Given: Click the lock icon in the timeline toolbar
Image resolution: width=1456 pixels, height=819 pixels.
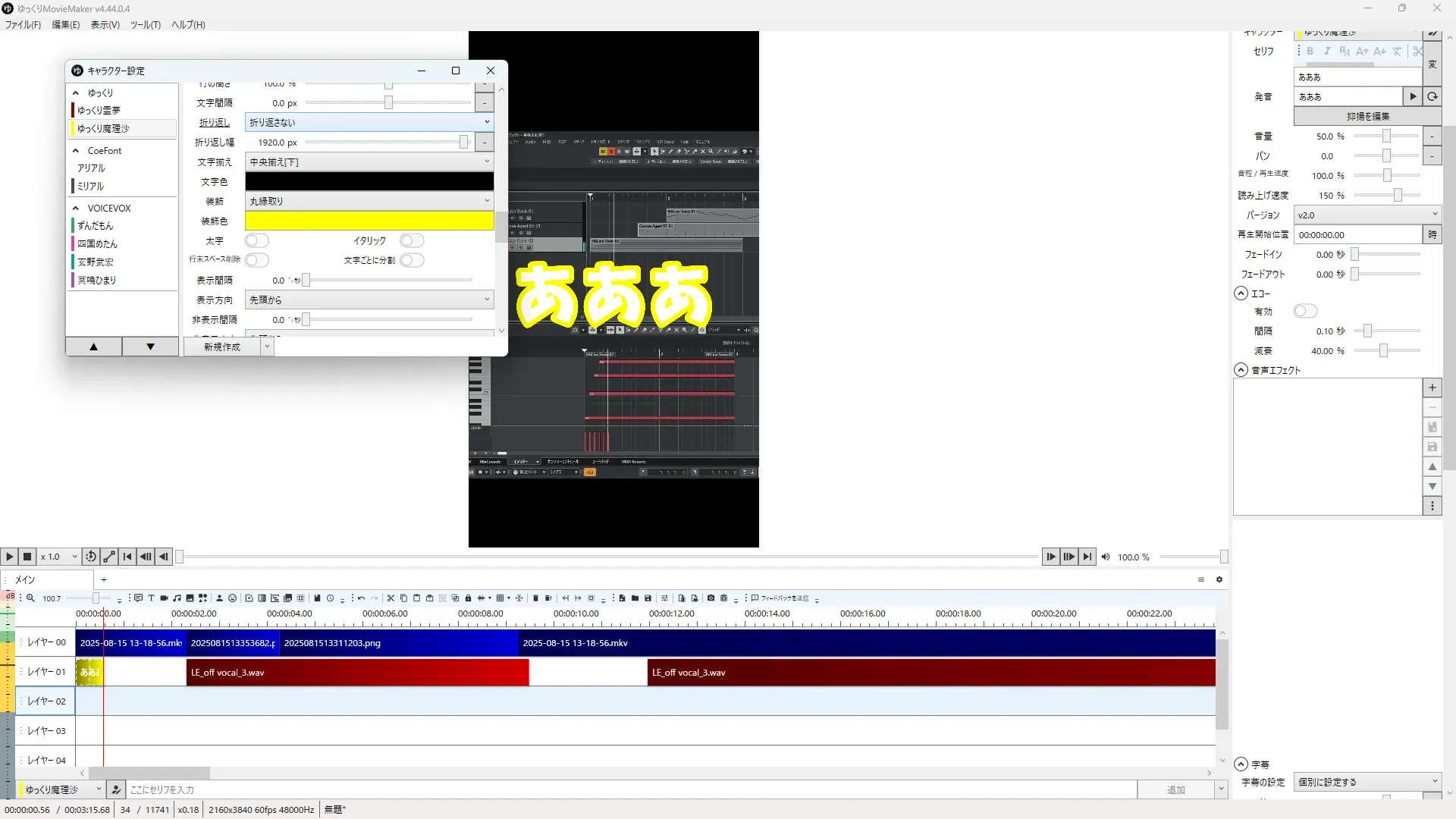Looking at the screenshot, I should [468, 598].
